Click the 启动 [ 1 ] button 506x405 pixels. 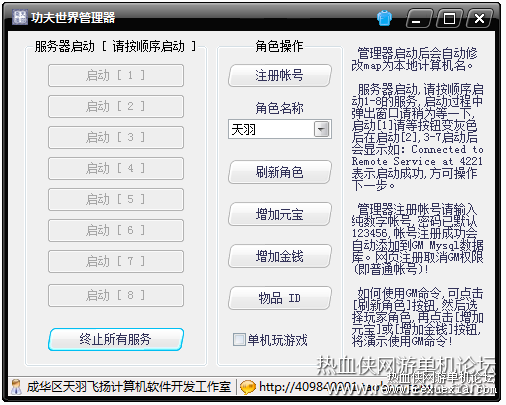point(116,75)
